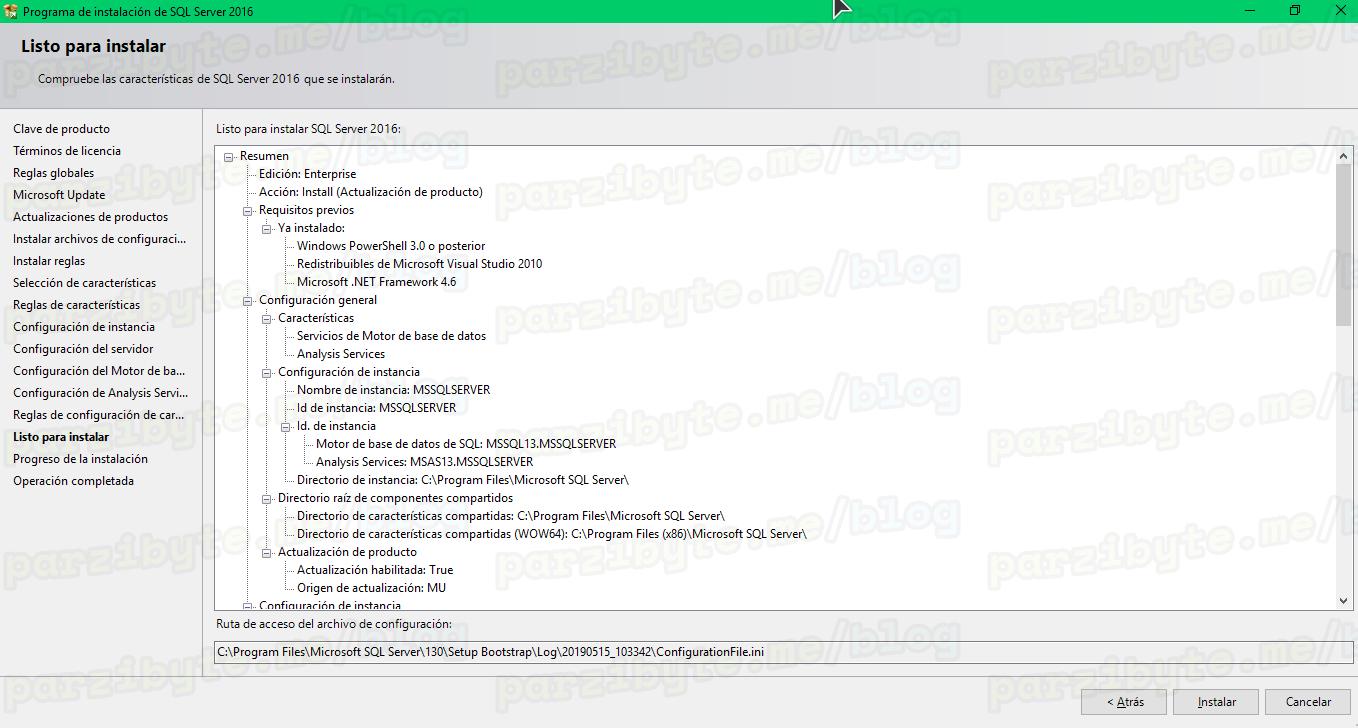Screen dimensions: 1358x728
Task: Go back with the Atrás button
Action: pyautogui.click(x=1124, y=701)
